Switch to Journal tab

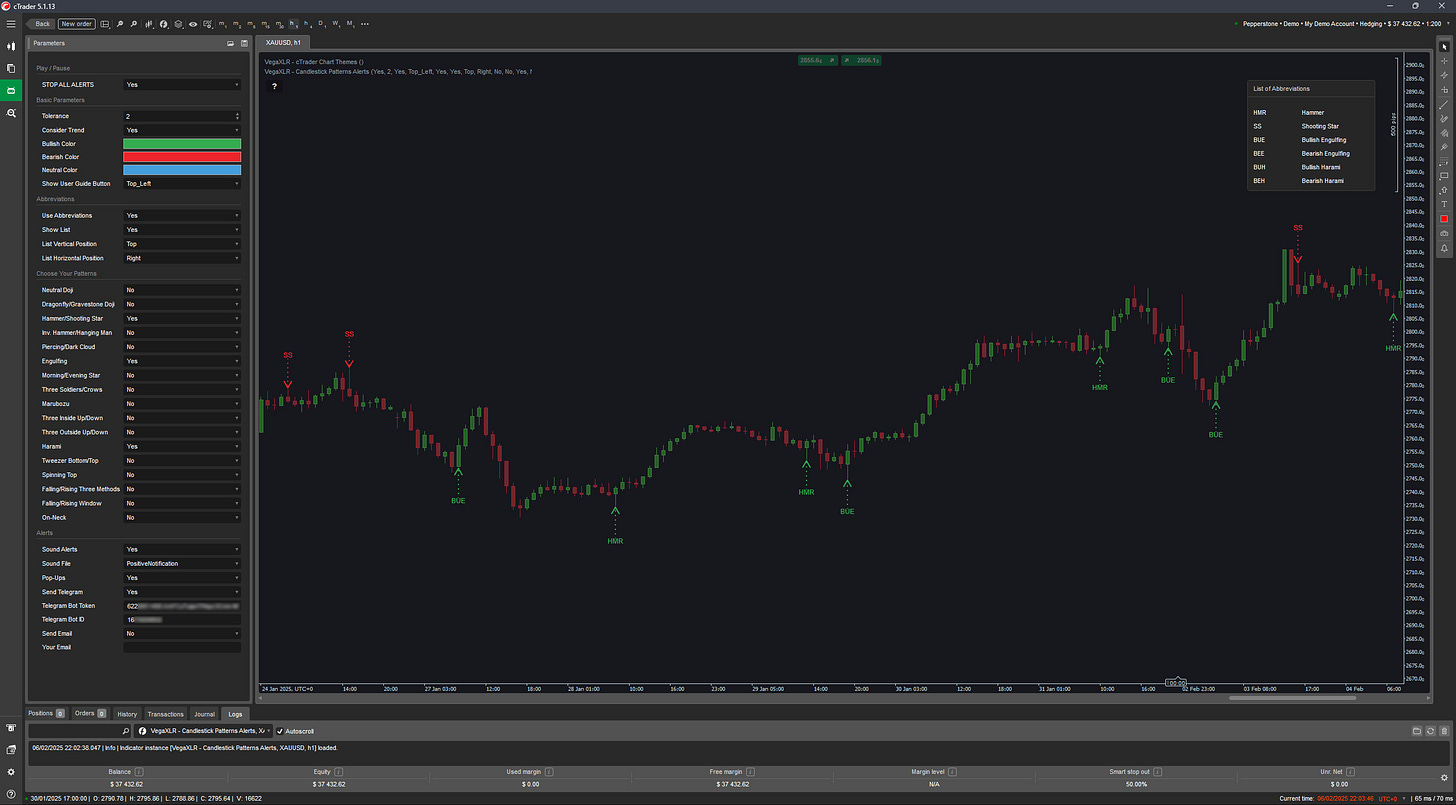point(205,714)
